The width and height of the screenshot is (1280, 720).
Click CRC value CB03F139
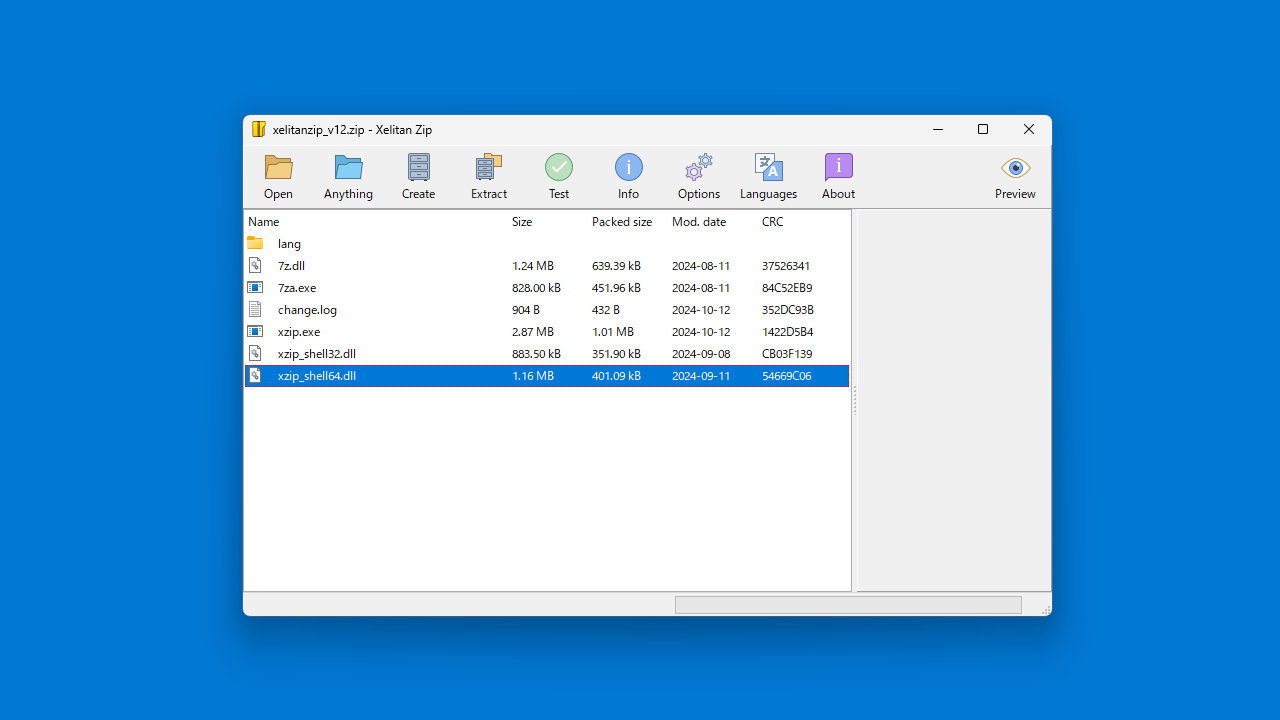click(x=787, y=354)
